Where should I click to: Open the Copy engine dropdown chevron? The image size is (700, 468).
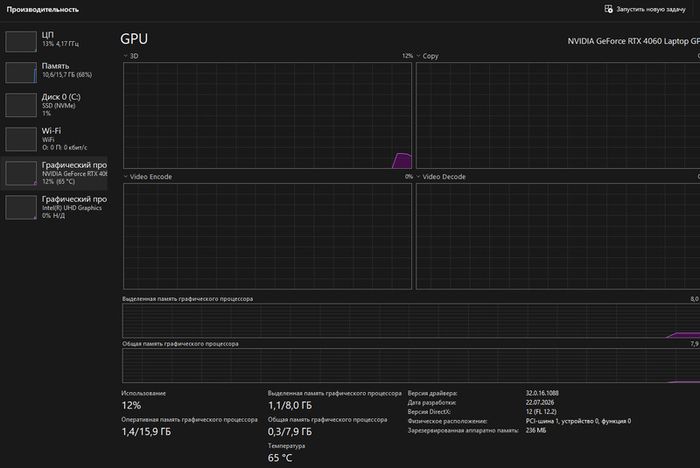click(418, 56)
